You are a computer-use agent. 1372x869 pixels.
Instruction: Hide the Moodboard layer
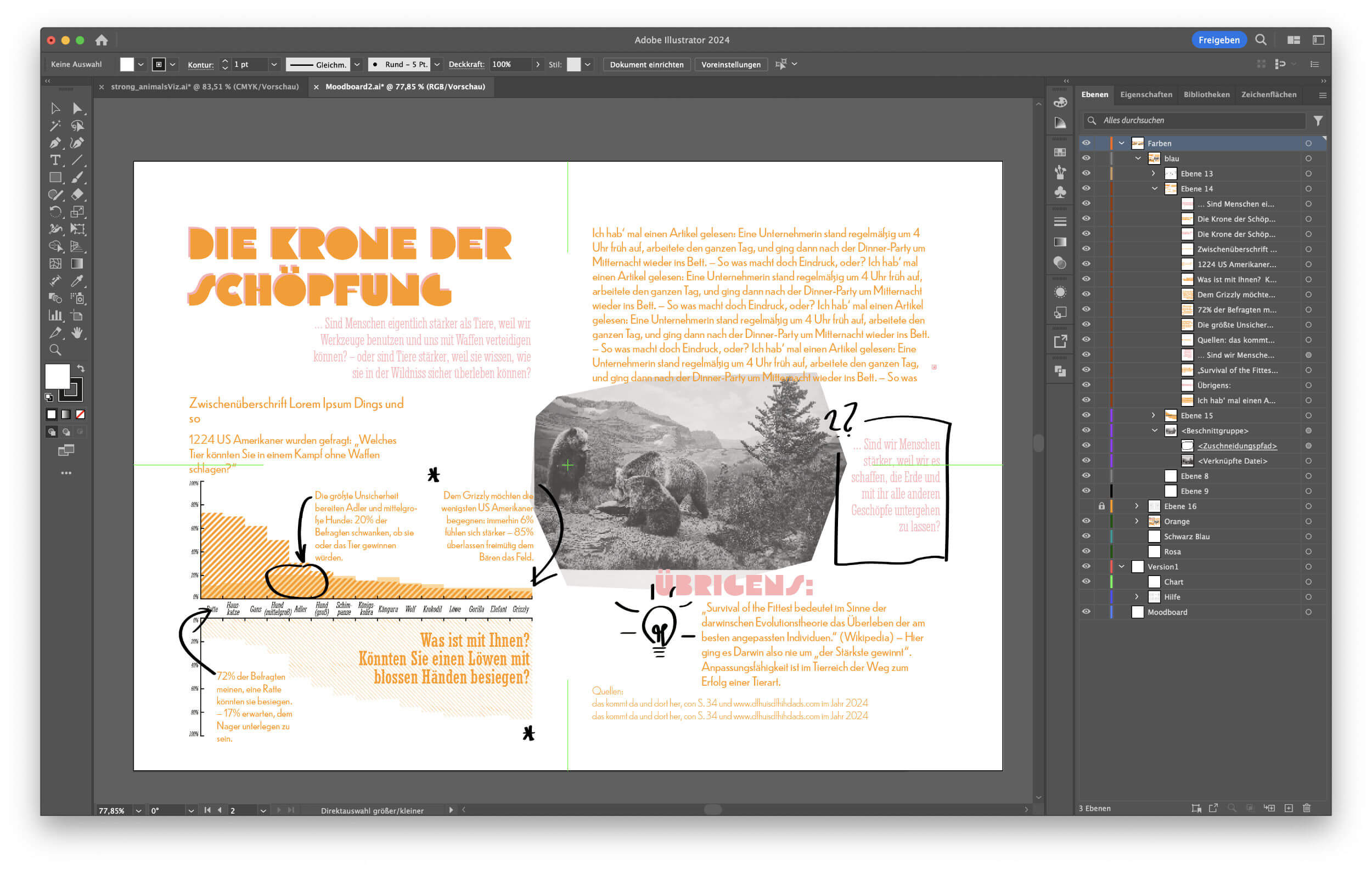(1087, 612)
